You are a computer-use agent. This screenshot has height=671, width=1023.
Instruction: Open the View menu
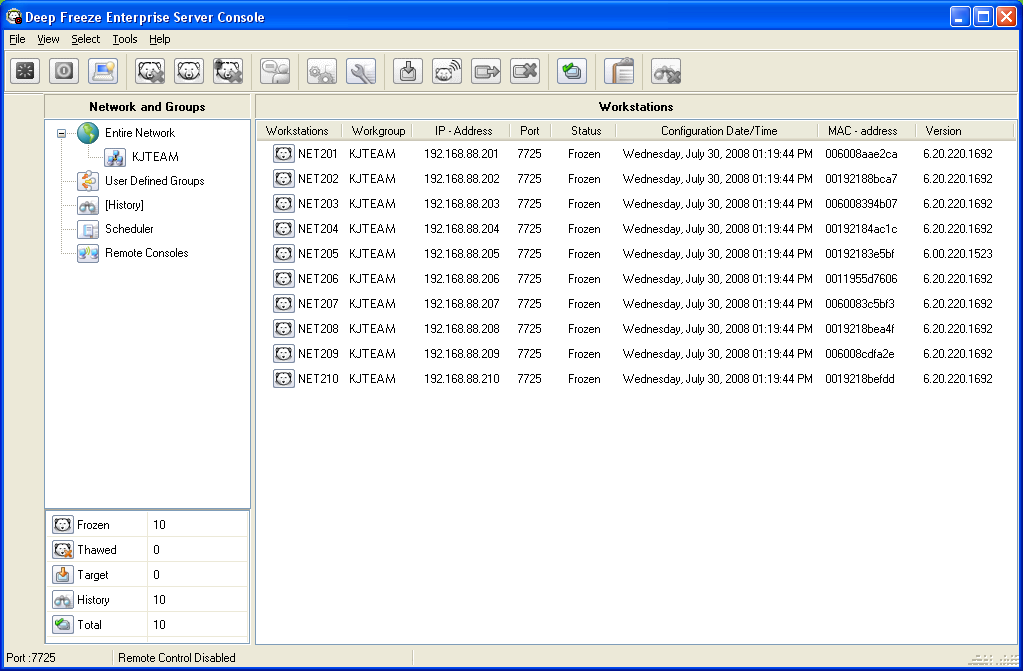(x=48, y=39)
